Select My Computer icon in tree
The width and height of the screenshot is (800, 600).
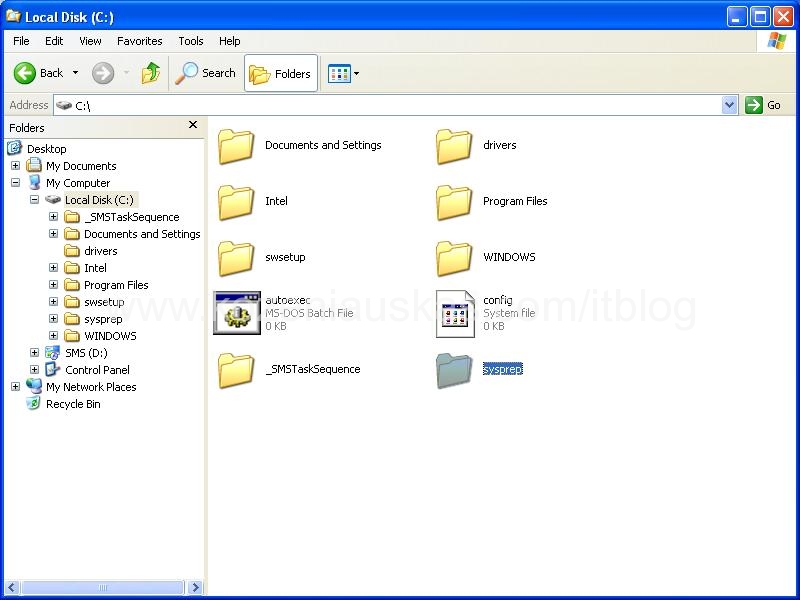coord(34,182)
